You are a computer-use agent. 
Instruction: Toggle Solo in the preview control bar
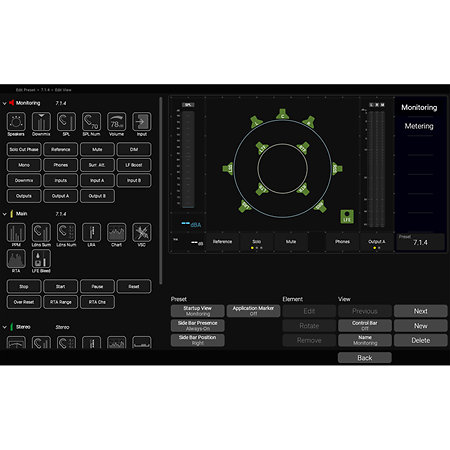coord(257,242)
